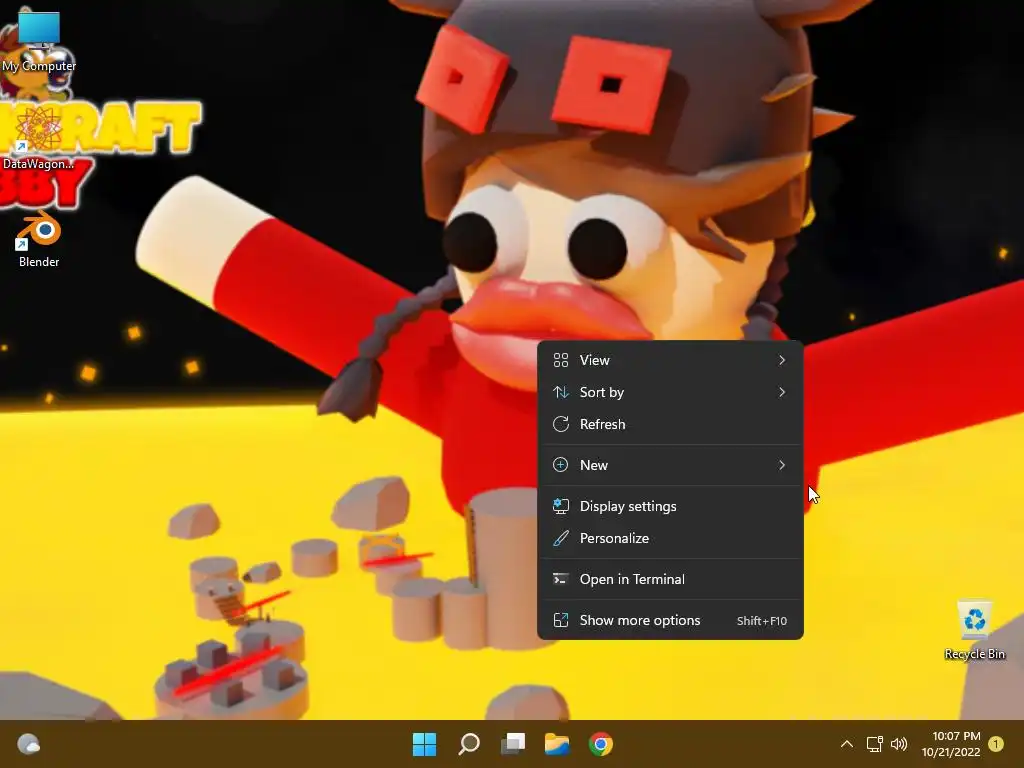The height and width of the screenshot is (768, 1024).
Task: Open Task View on the taskbar
Action: pos(513,744)
